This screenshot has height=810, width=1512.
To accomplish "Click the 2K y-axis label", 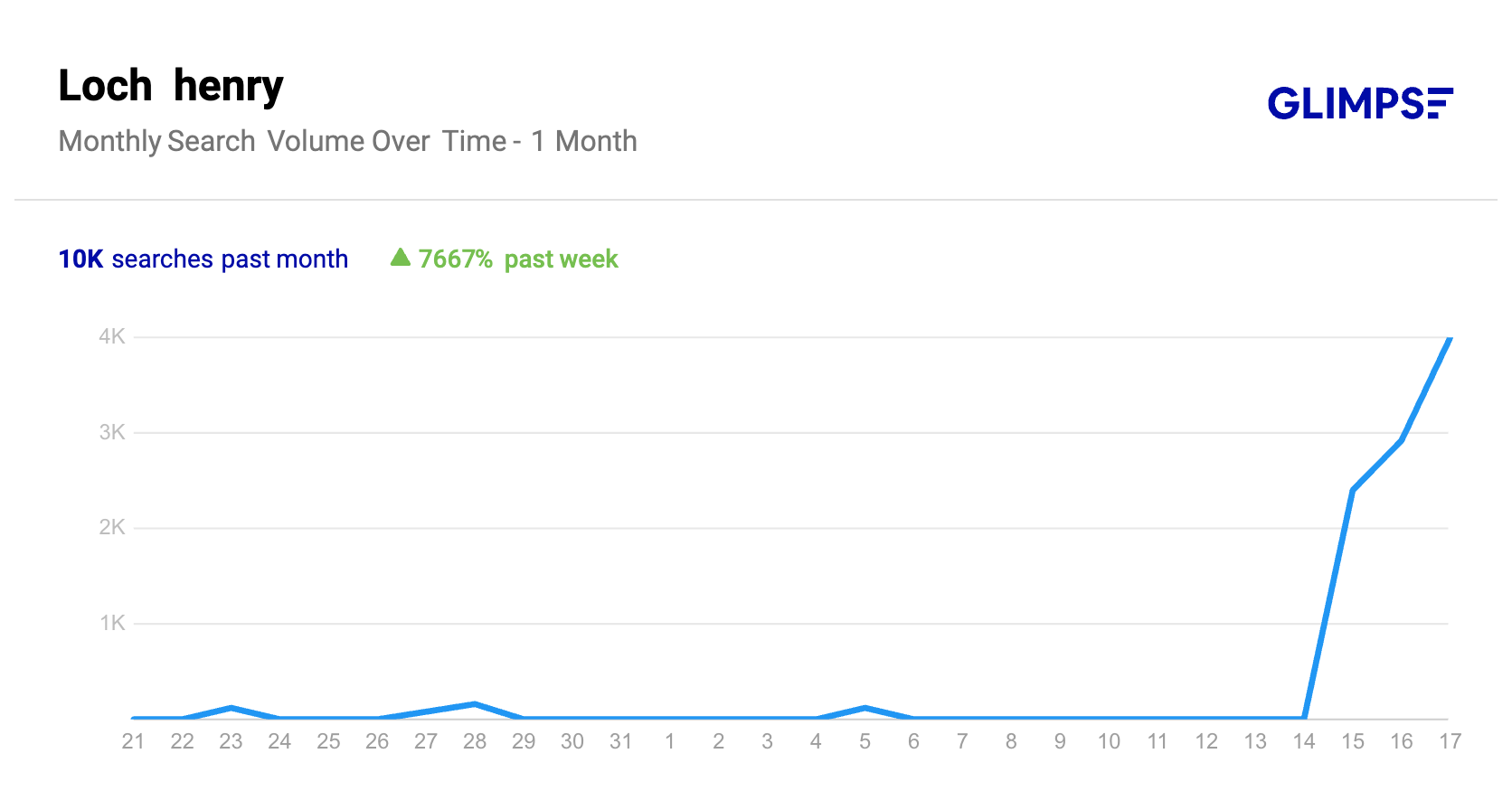I will 112,527.
